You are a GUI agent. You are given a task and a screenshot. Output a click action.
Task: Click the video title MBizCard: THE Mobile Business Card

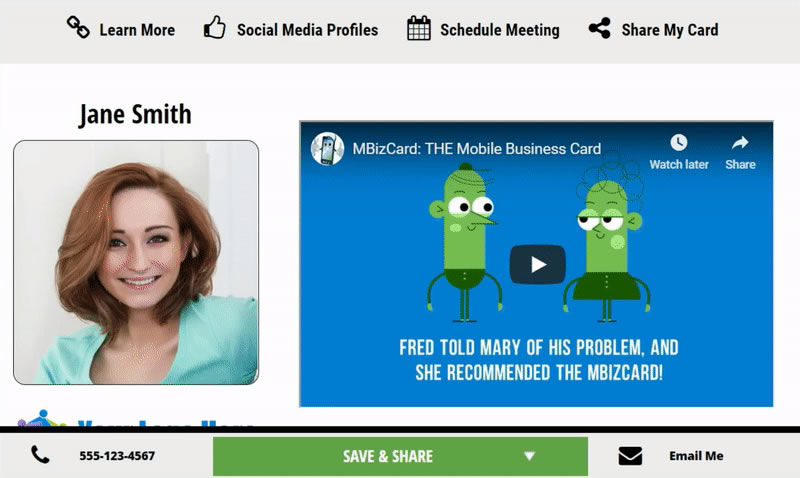tap(477, 149)
